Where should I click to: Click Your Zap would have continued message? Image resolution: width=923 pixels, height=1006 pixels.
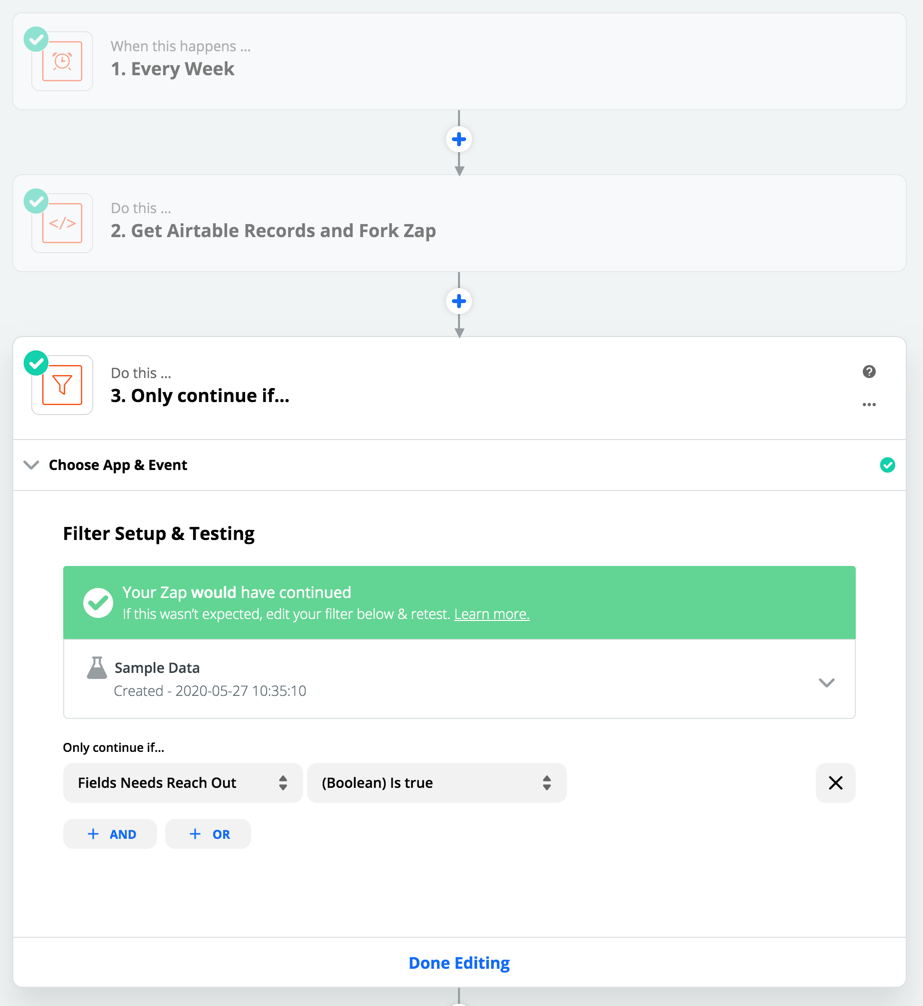click(x=237, y=592)
